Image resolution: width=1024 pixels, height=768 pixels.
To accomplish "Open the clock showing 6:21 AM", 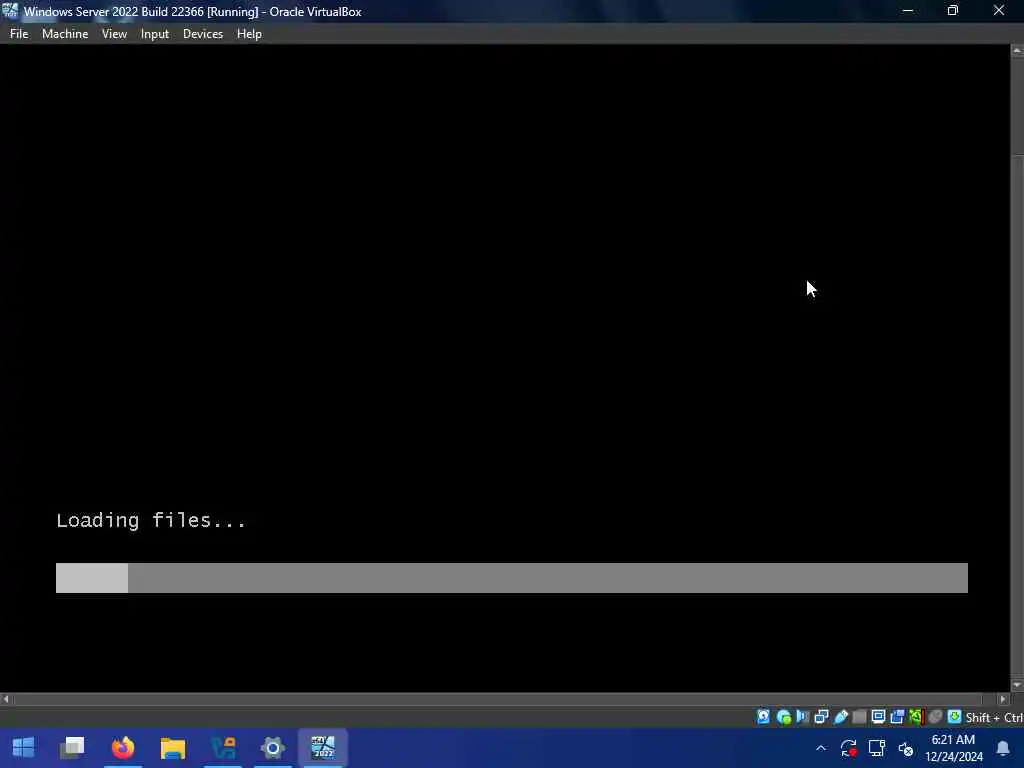I will point(953,748).
